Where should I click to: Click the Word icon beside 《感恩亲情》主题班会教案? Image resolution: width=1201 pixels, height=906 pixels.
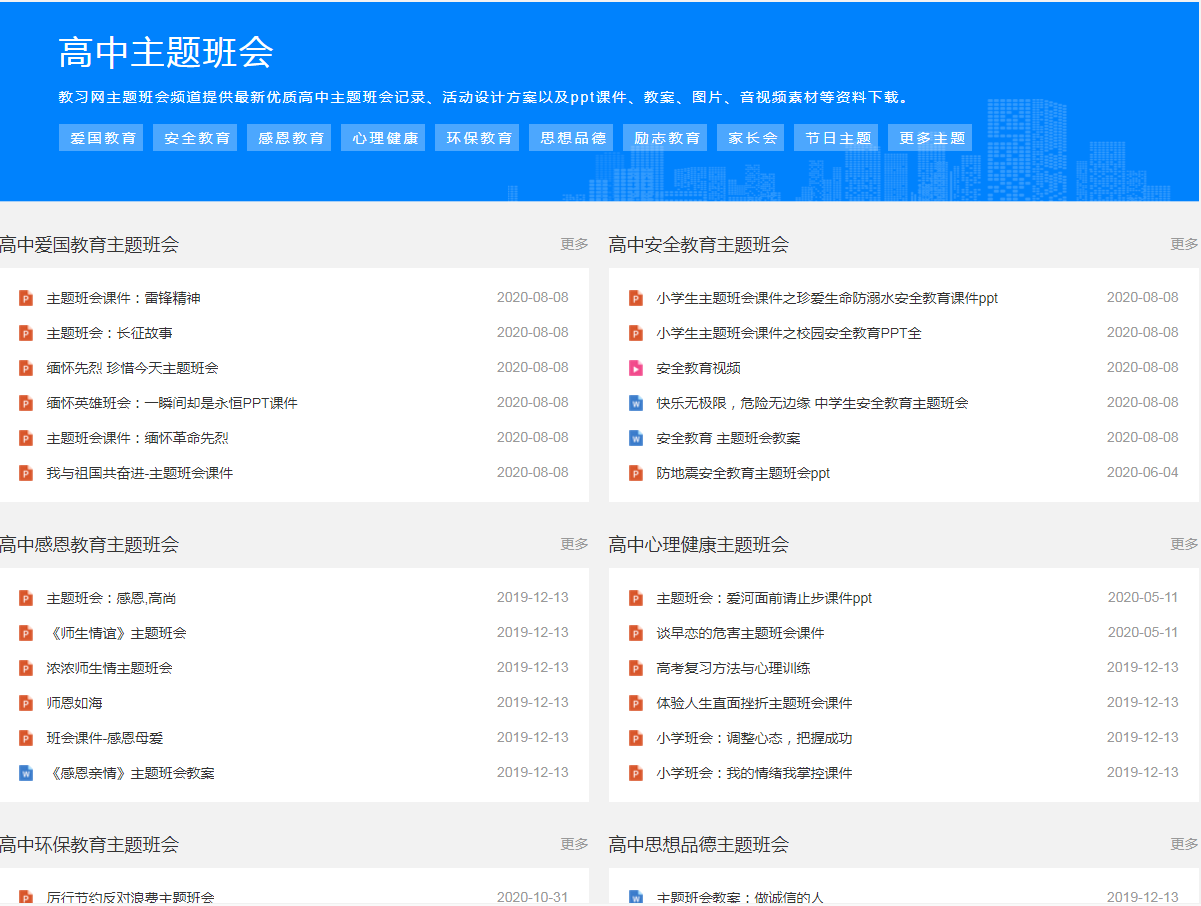[26, 773]
